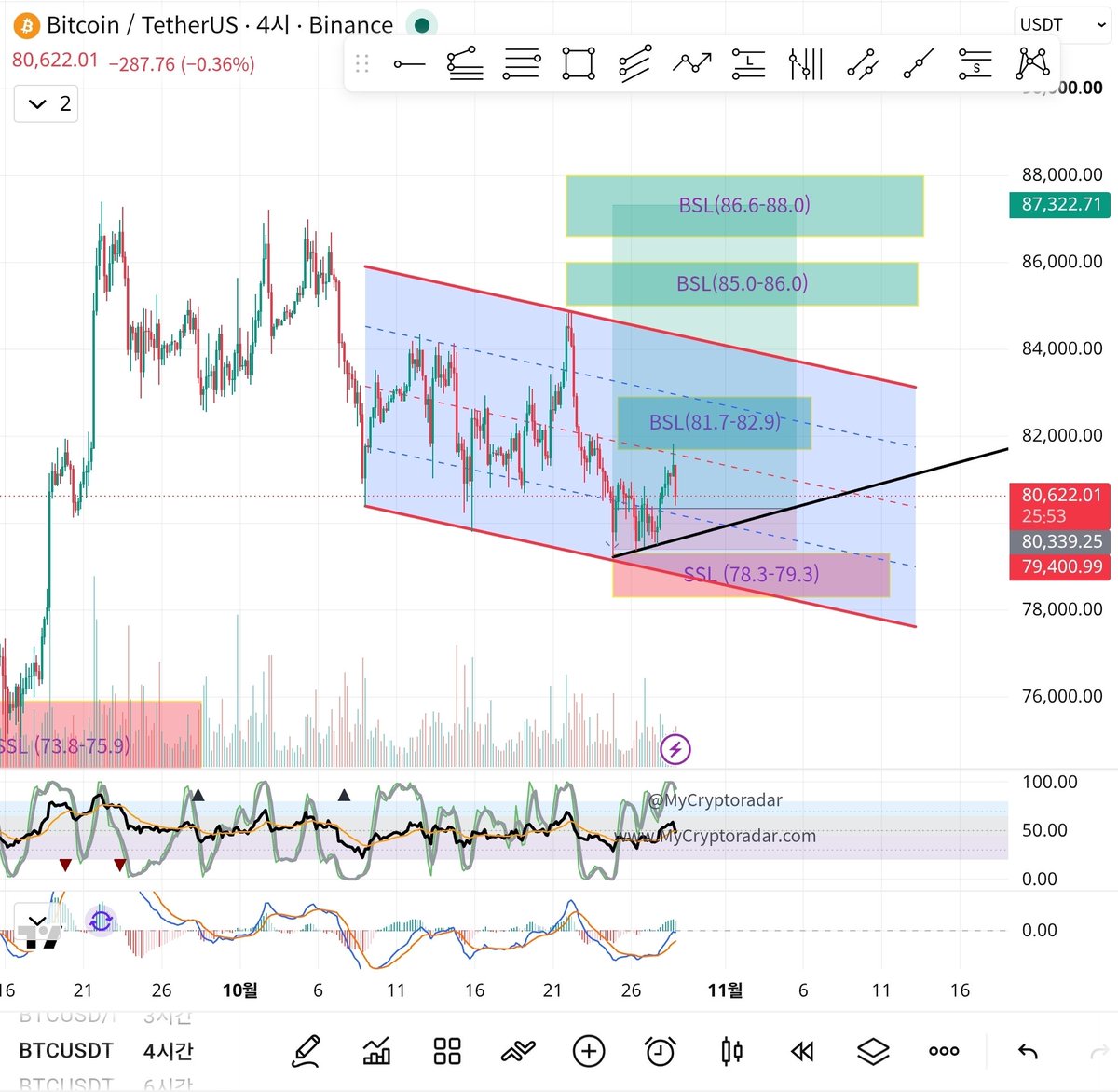Collapse pane using chevron above TradingView logo
This screenshot has height=1092, width=1118.
pos(37,921)
